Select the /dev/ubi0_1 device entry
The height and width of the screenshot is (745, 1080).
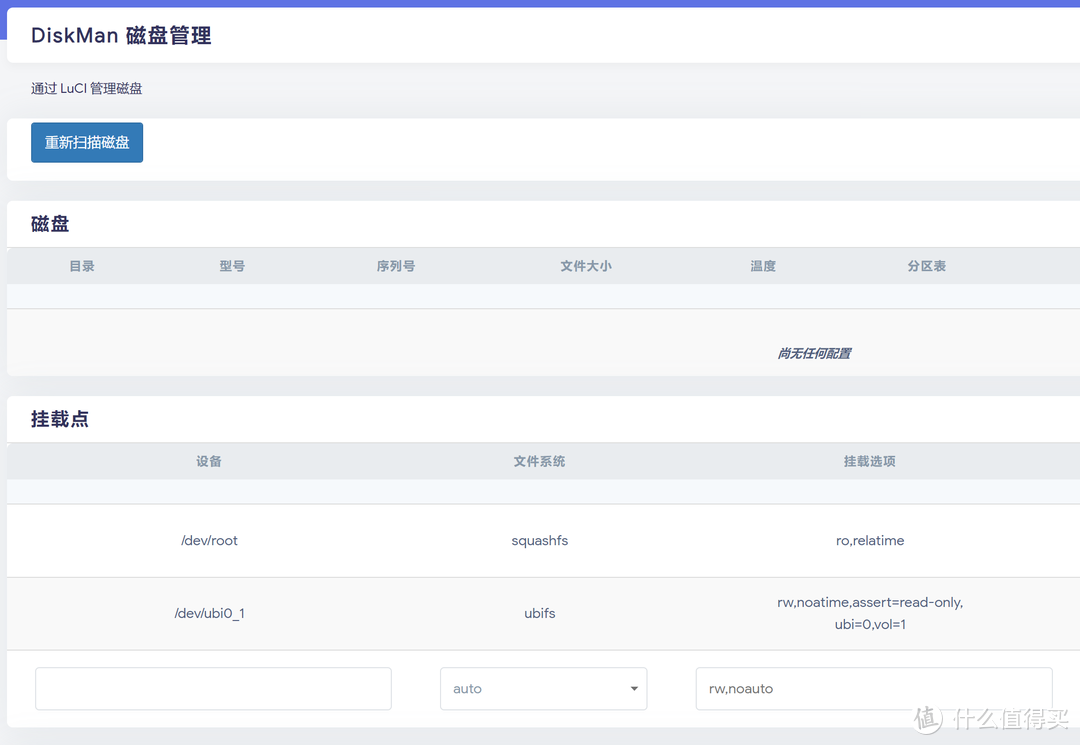pyautogui.click(x=209, y=613)
